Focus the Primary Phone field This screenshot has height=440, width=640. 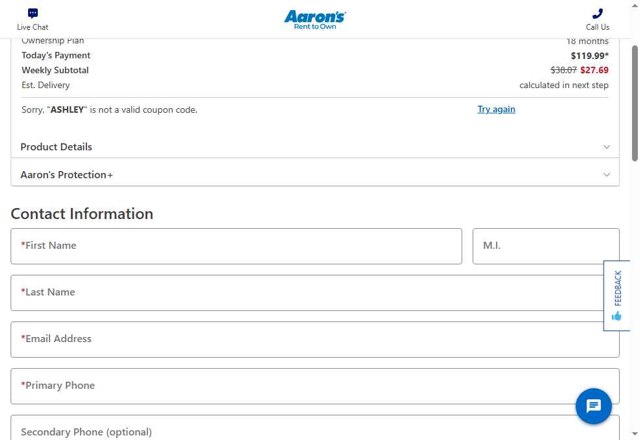pos(315,386)
